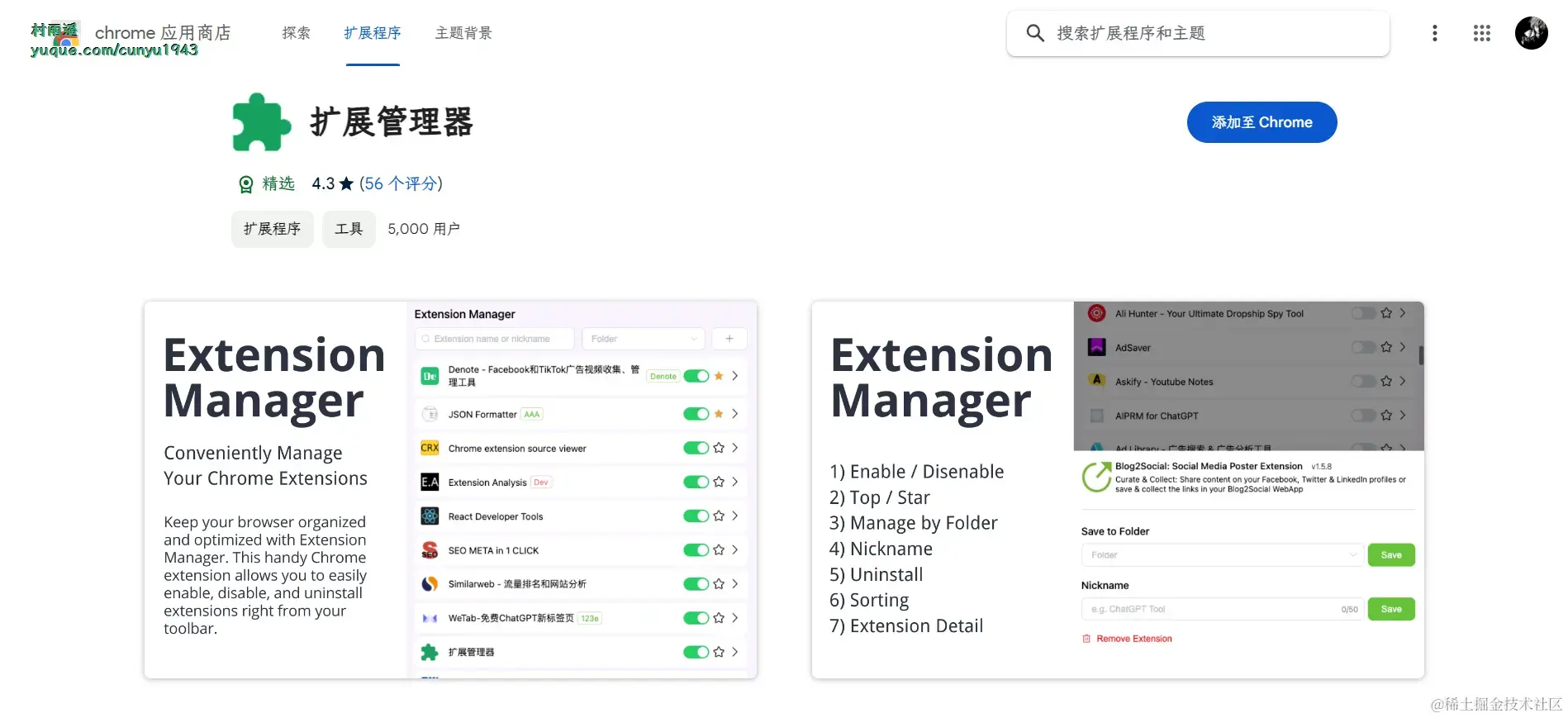Select the 扩展程序 tab
1568x718 pixels.
click(x=373, y=33)
